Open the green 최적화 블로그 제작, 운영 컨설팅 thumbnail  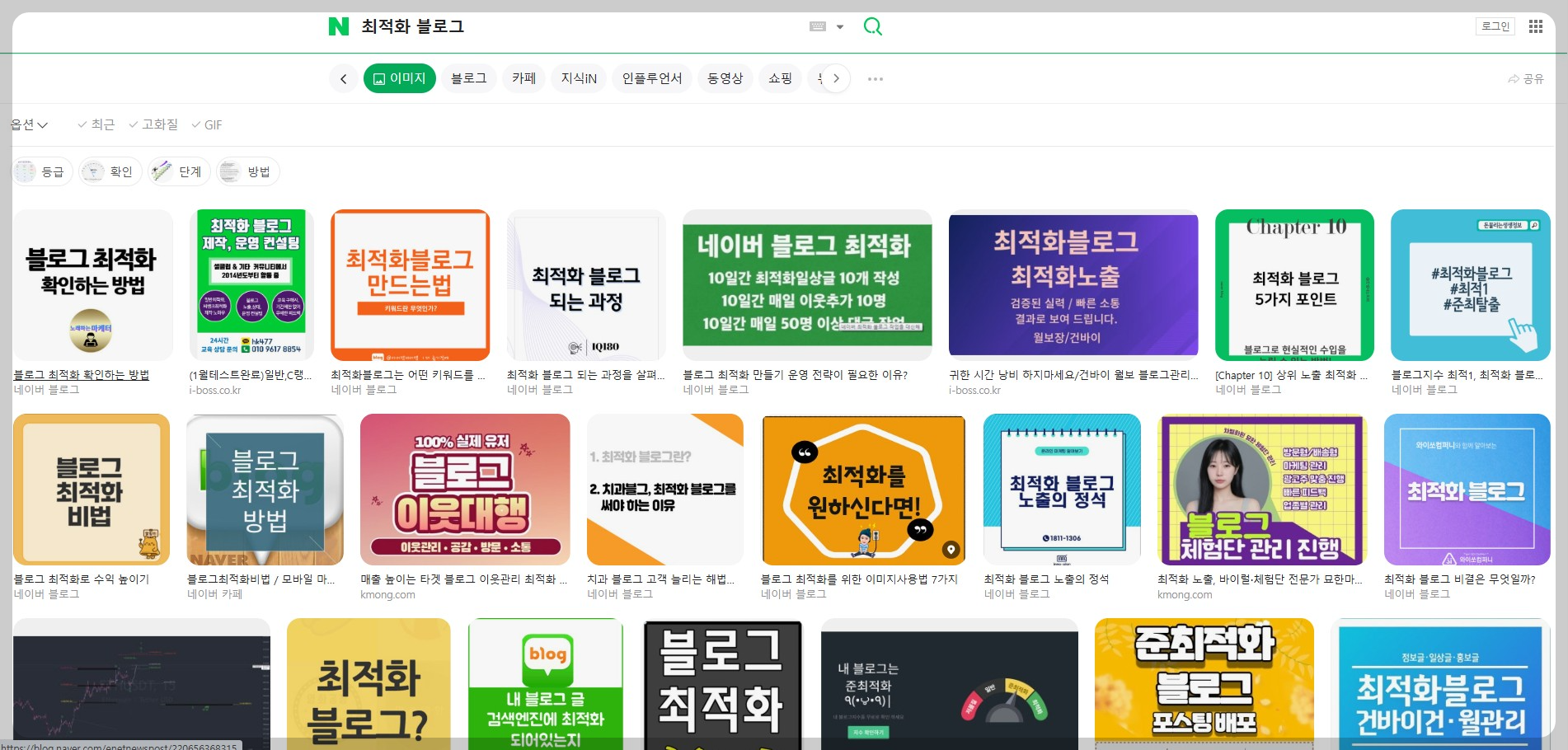click(x=252, y=285)
